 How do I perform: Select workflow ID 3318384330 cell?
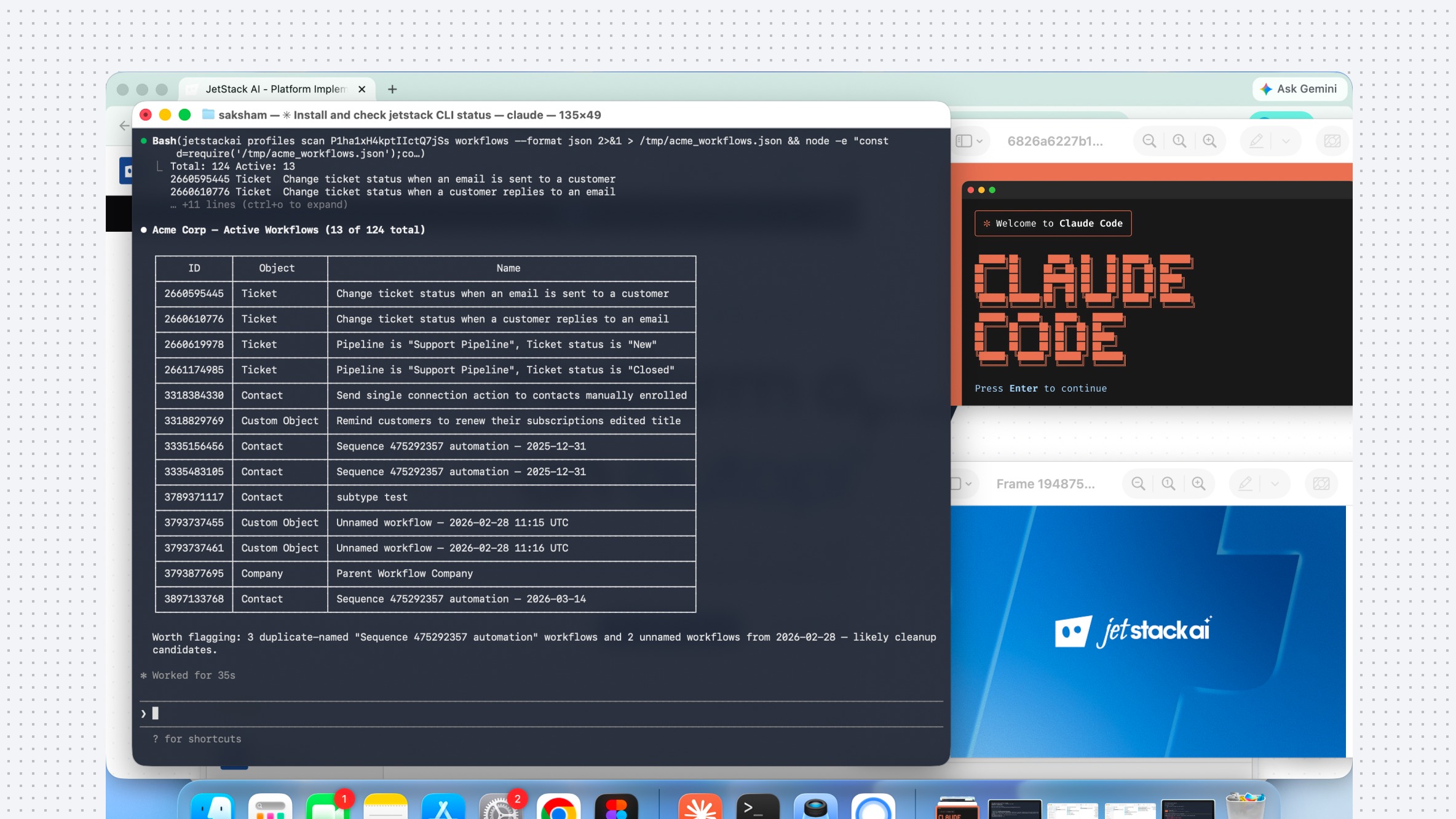click(194, 395)
